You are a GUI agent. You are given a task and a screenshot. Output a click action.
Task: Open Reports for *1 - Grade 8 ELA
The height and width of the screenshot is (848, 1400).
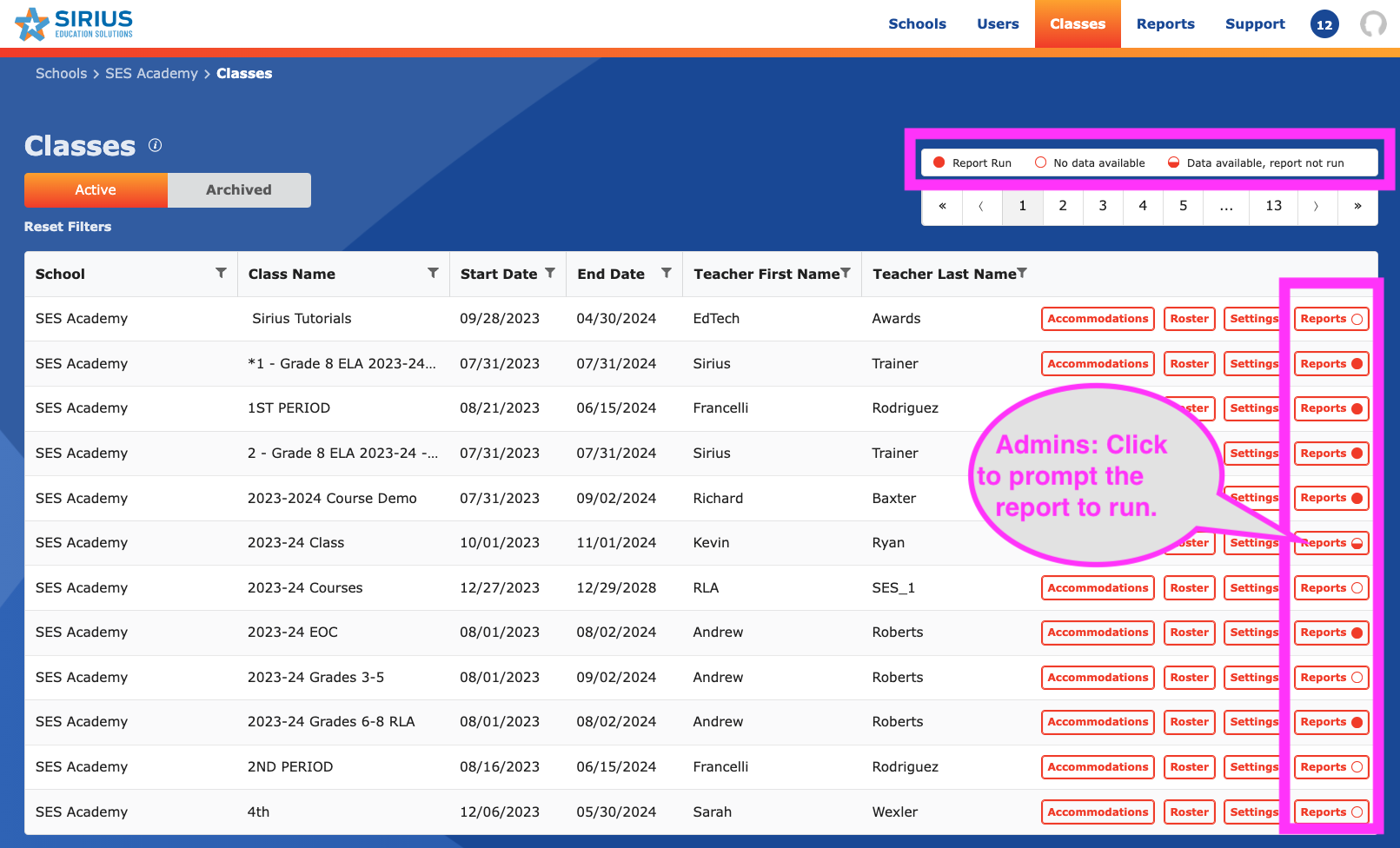tap(1331, 364)
